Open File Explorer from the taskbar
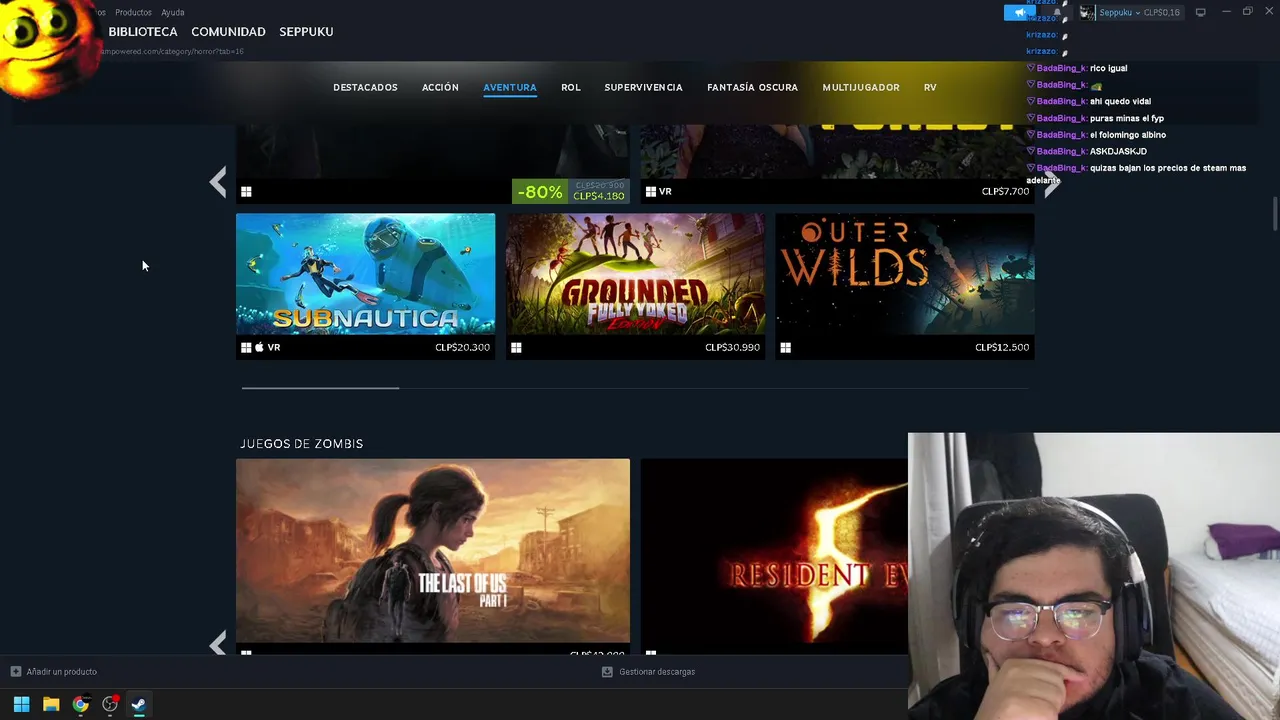Image resolution: width=1280 pixels, height=720 pixels. pyautogui.click(x=51, y=704)
